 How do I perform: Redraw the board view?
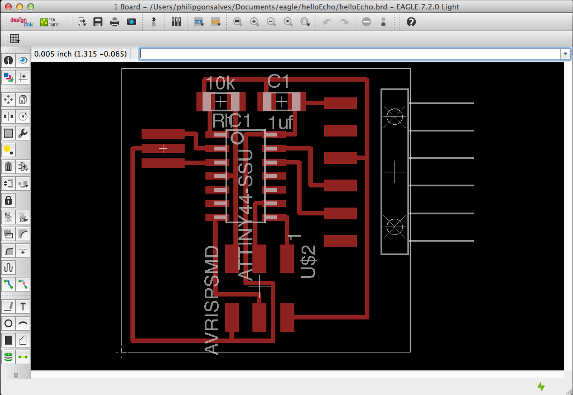click(288, 22)
